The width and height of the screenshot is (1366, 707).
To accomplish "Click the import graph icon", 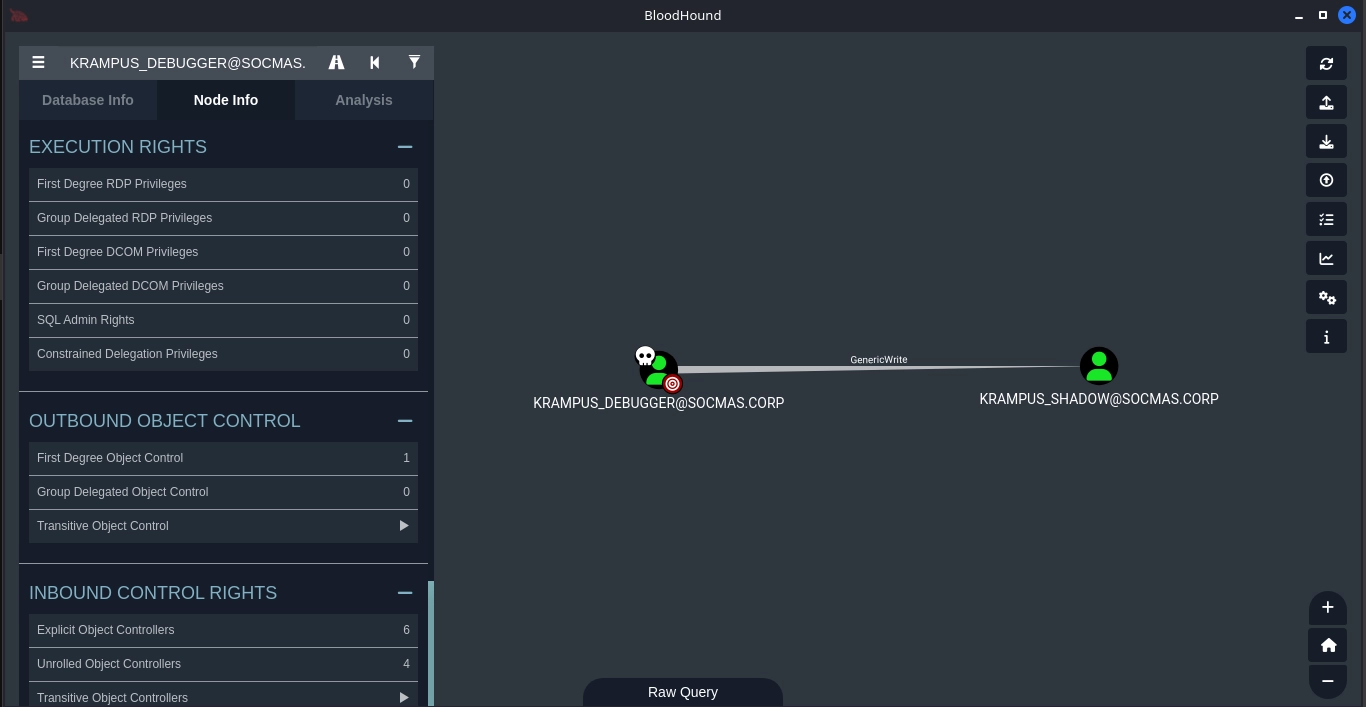I will 1326,141.
